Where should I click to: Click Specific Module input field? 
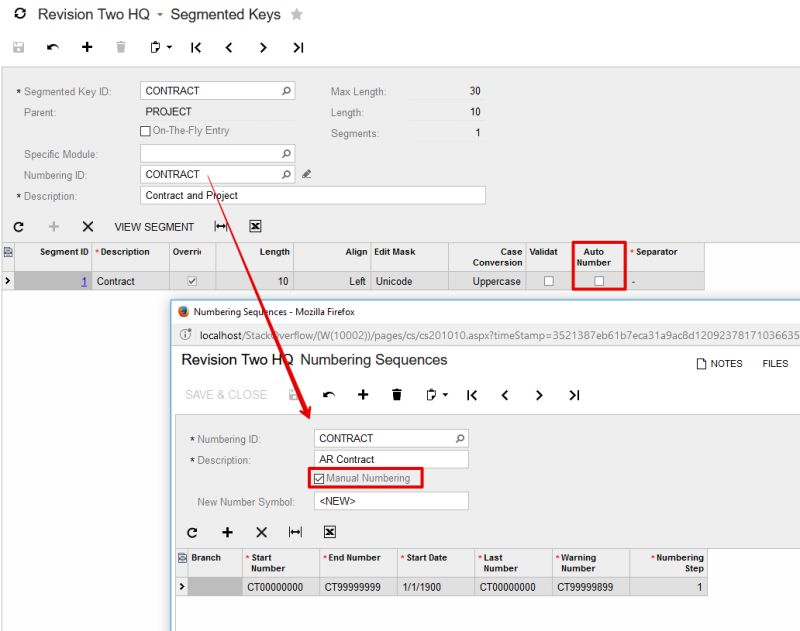[217, 154]
